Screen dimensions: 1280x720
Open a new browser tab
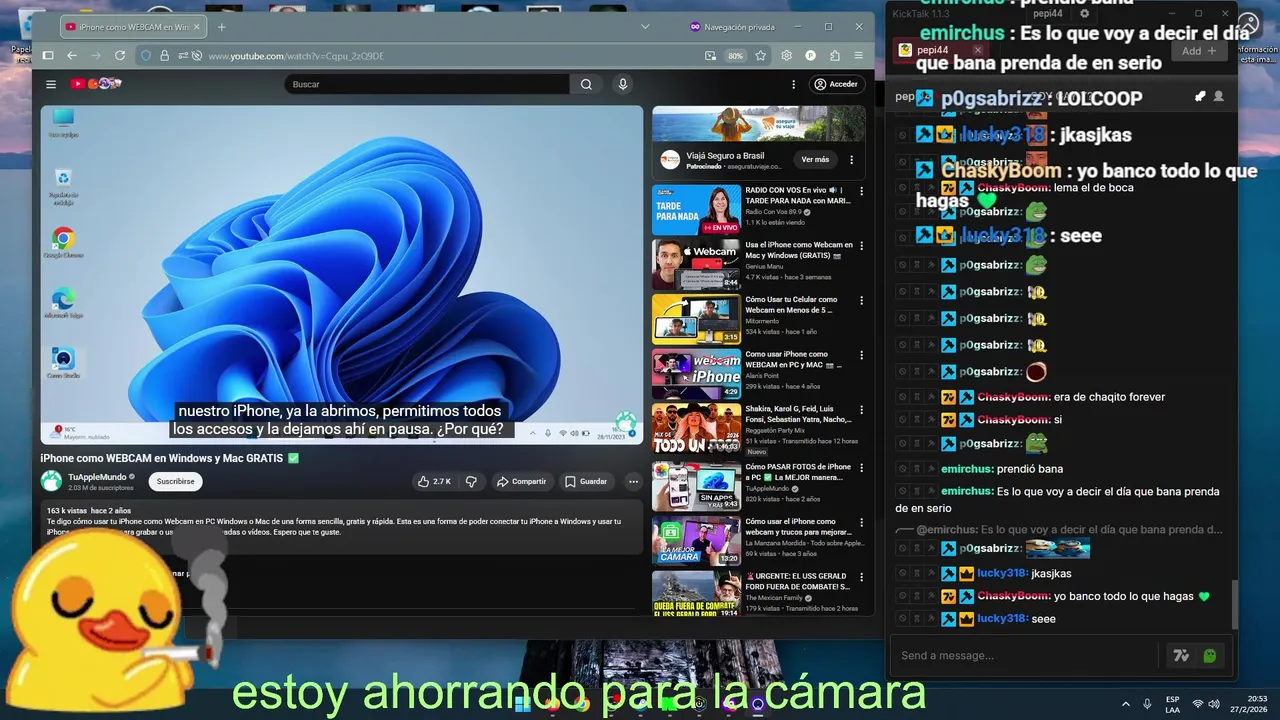221,27
